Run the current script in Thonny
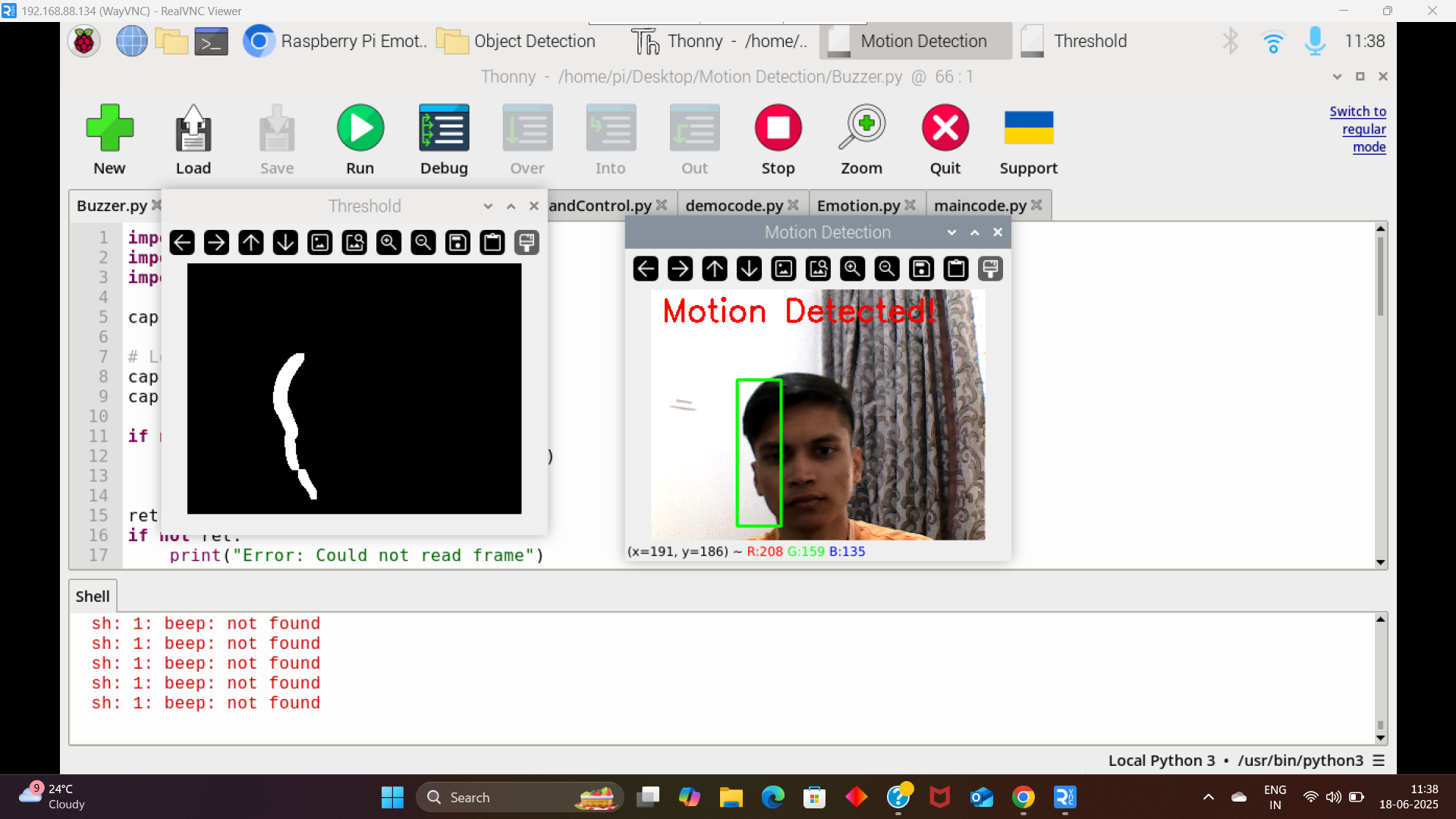Screen dimensions: 1456x819 tap(360, 139)
